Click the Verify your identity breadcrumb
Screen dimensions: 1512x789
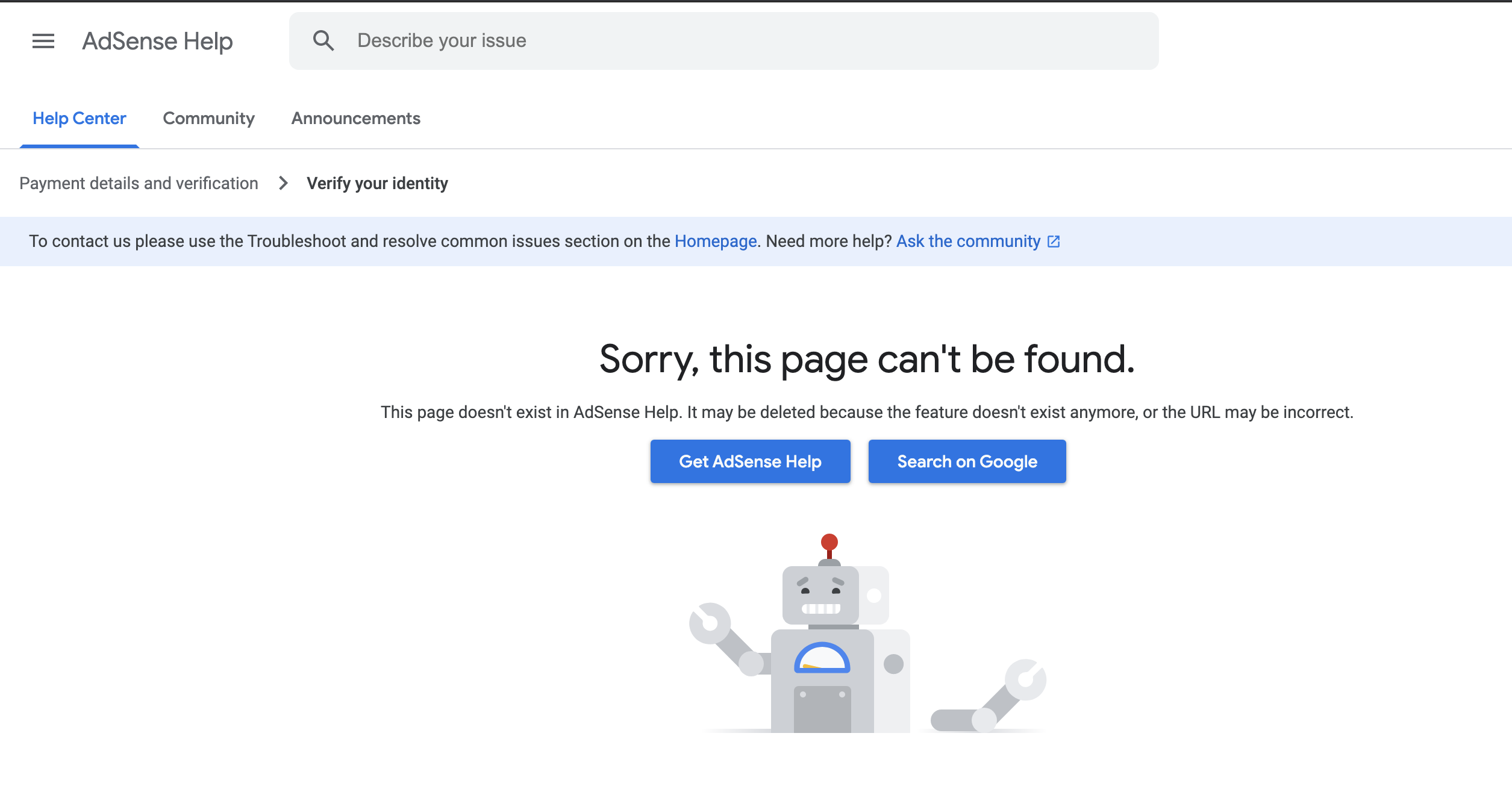378,183
